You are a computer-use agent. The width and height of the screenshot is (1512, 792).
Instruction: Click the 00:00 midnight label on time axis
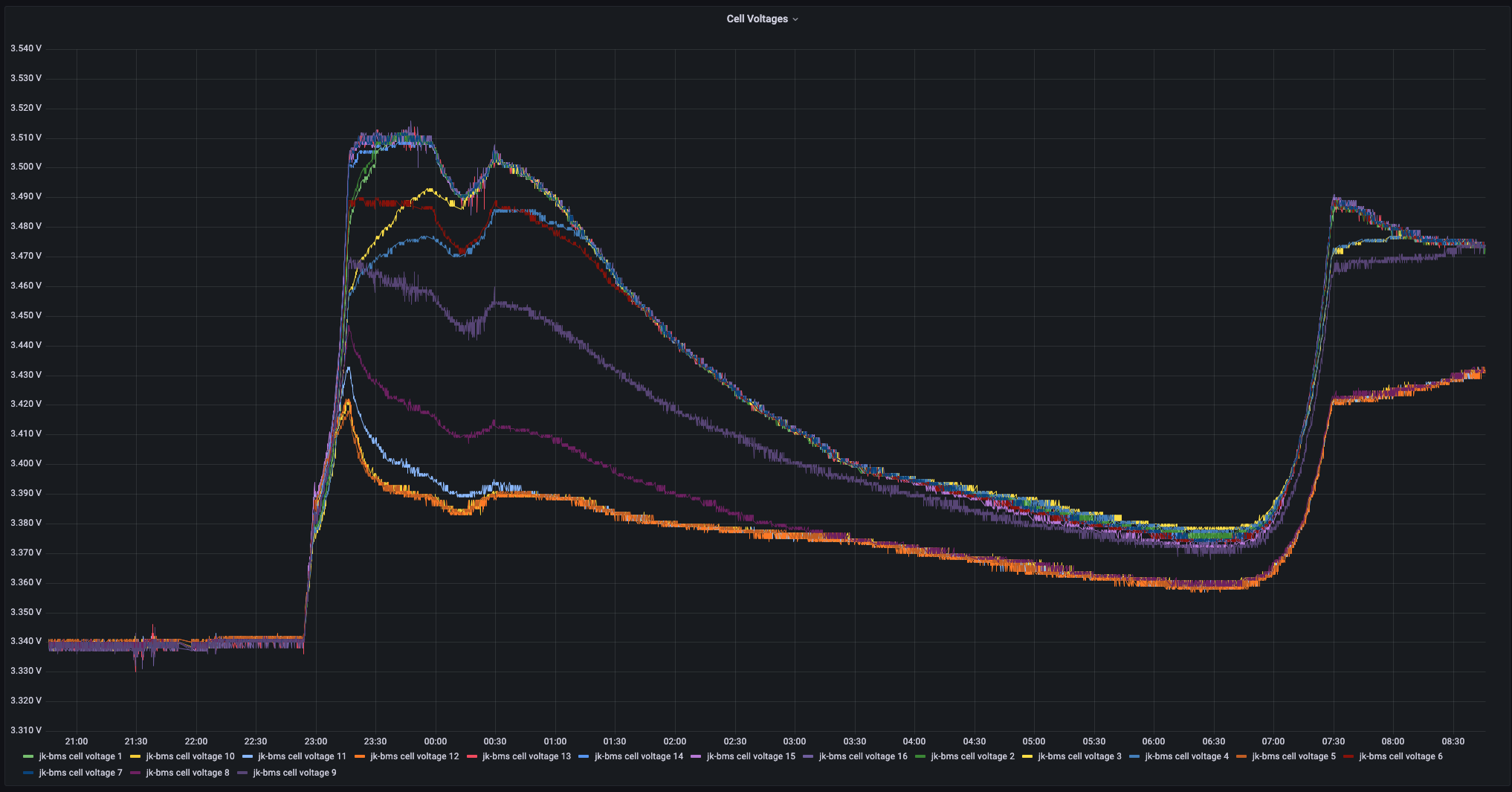tap(435, 741)
